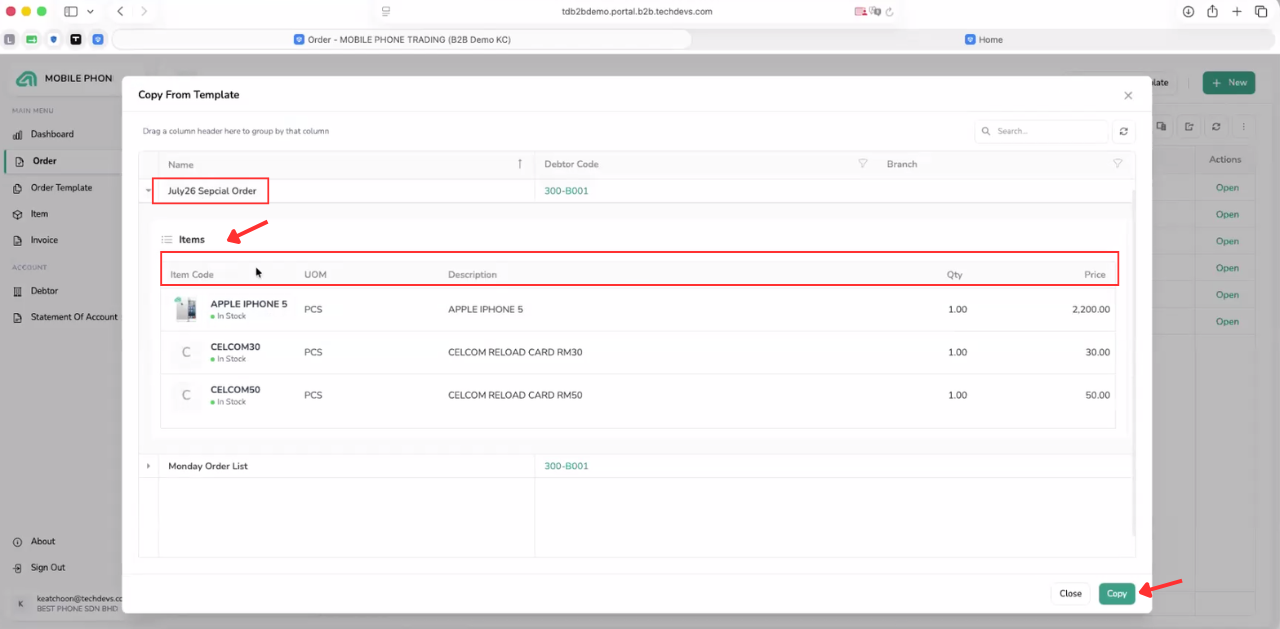Toggle the Safari sidebar icon
The width and height of the screenshot is (1280, 629).
pyautogui.click(x=71, y=11)
